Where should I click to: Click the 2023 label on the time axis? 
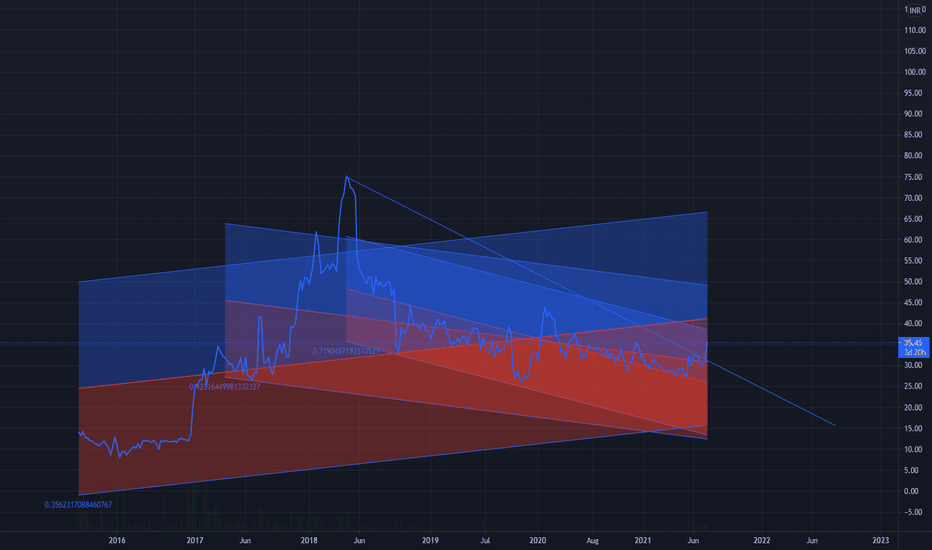881,540
